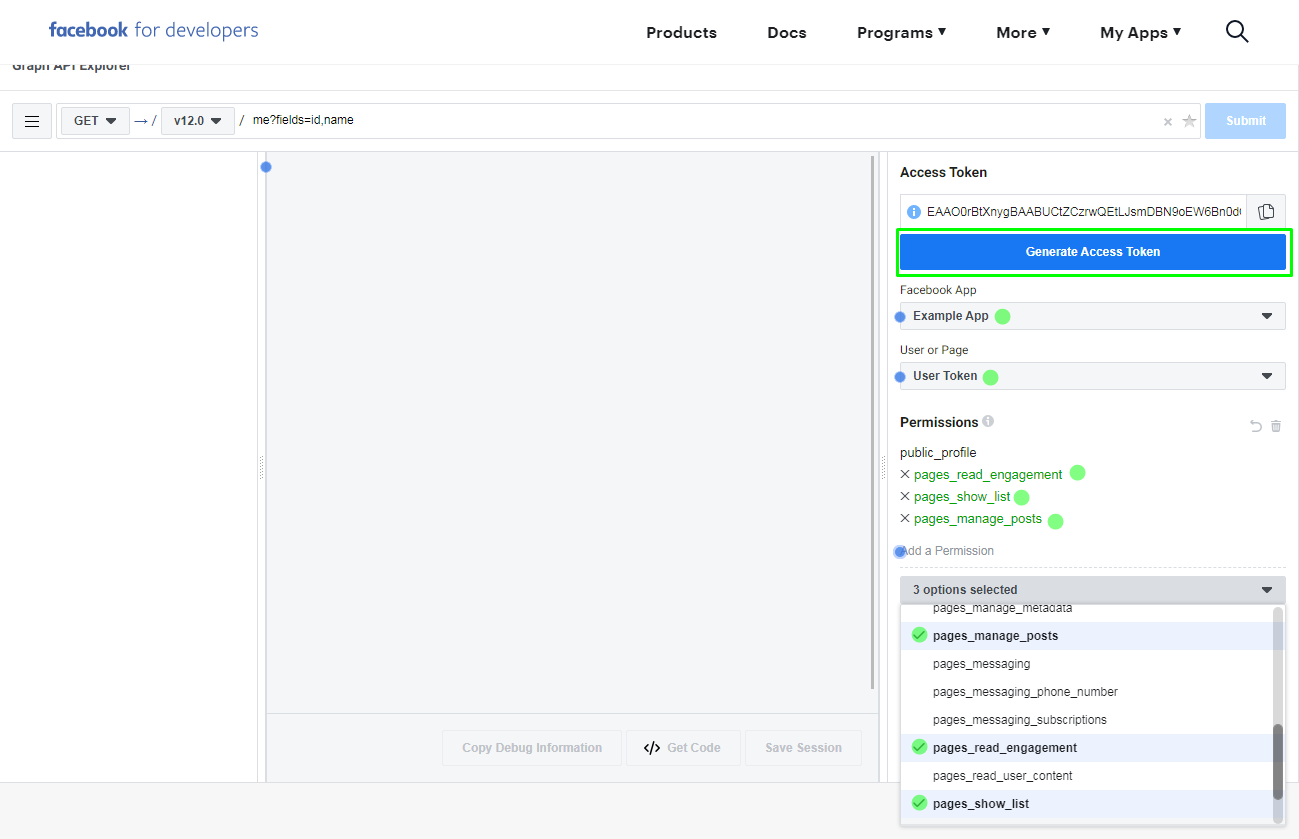This screenshot has width=1299, height=839.
Task: Go to facebook for developers home logo
Action: [x=153, y=30]
